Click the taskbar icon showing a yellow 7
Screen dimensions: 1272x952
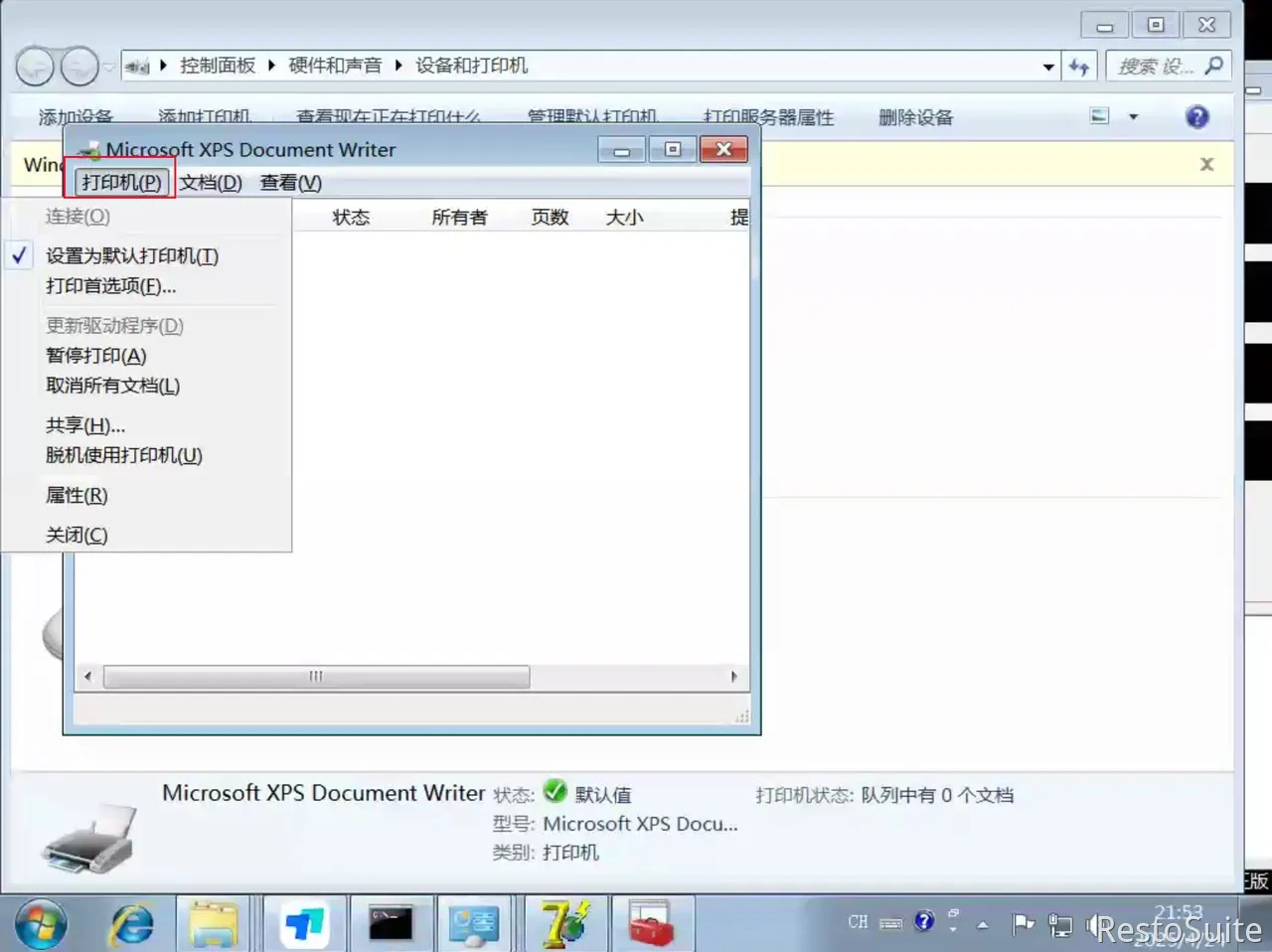(564, 924)
